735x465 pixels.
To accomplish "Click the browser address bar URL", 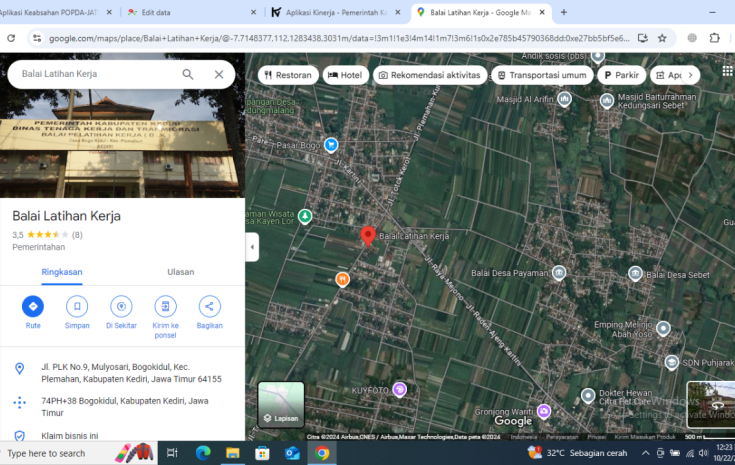I will [x=339, y=38].
